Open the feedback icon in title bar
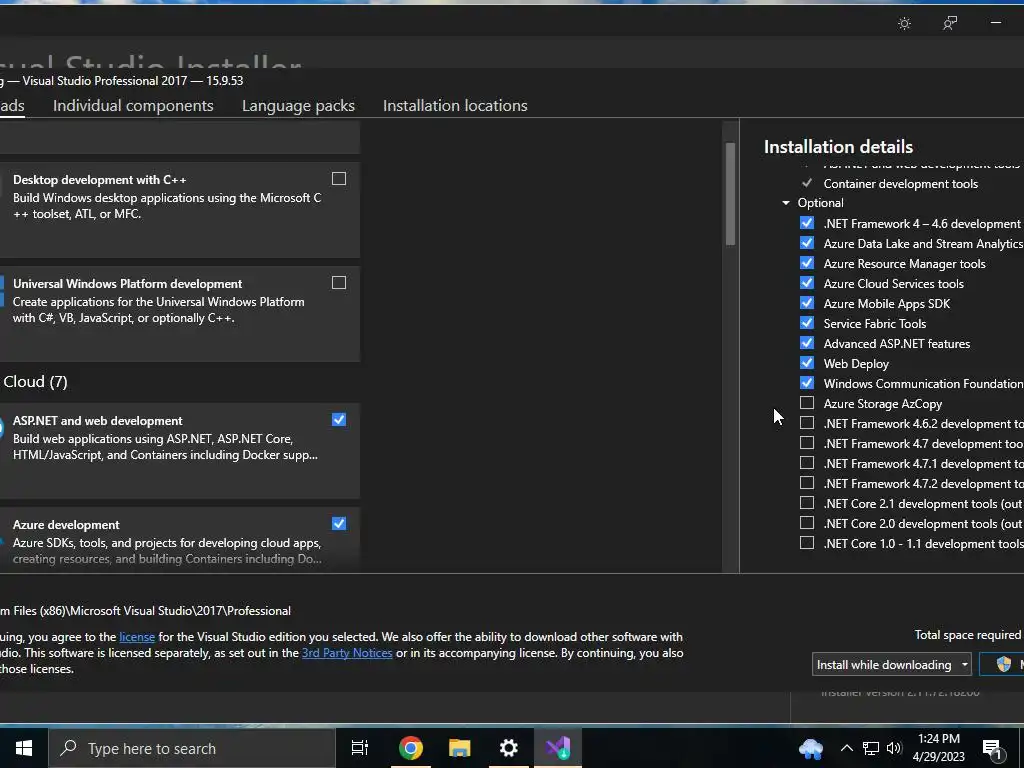 (950, 24)
